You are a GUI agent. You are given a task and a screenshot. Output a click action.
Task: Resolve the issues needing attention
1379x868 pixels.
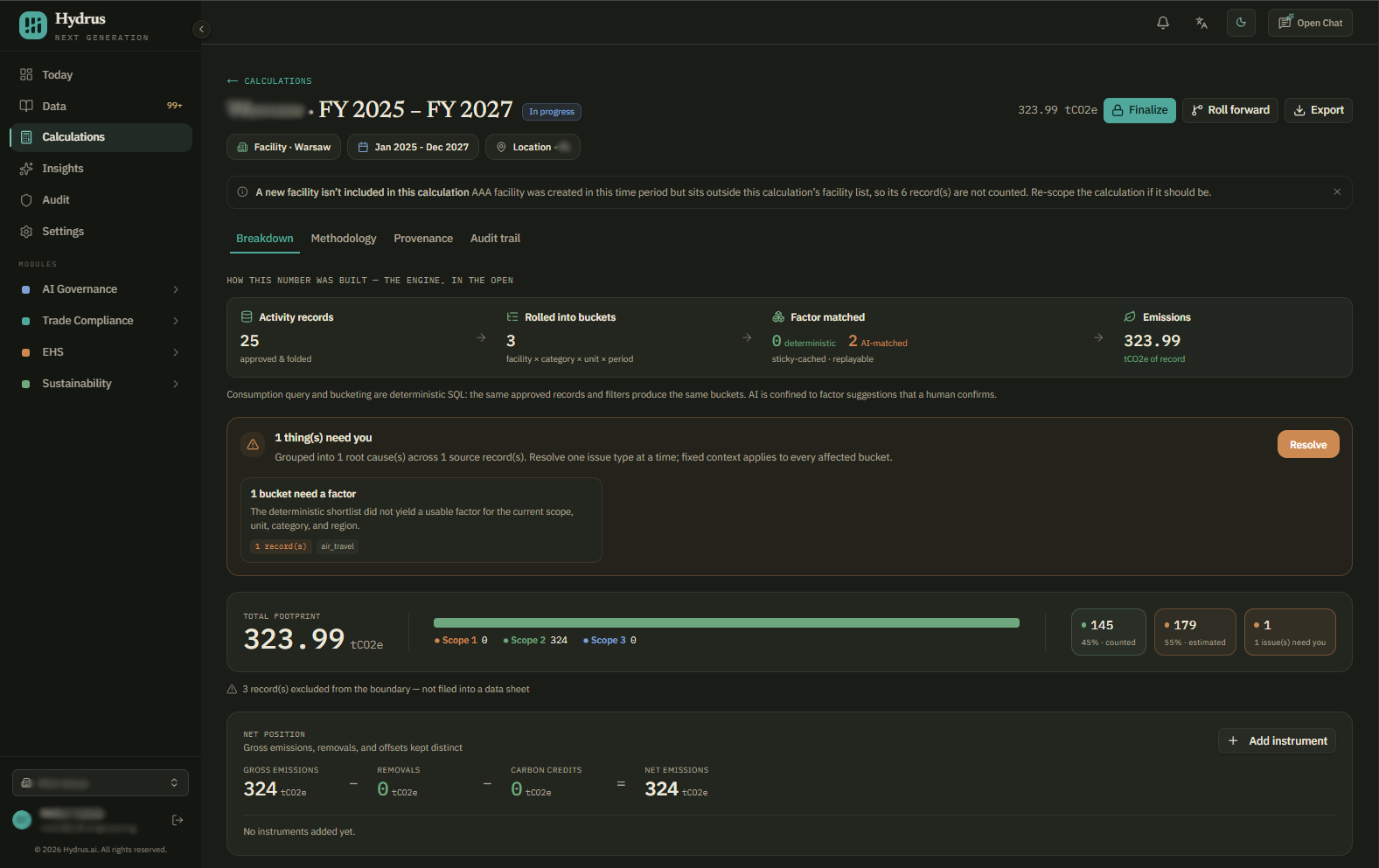click(1308, 444)
